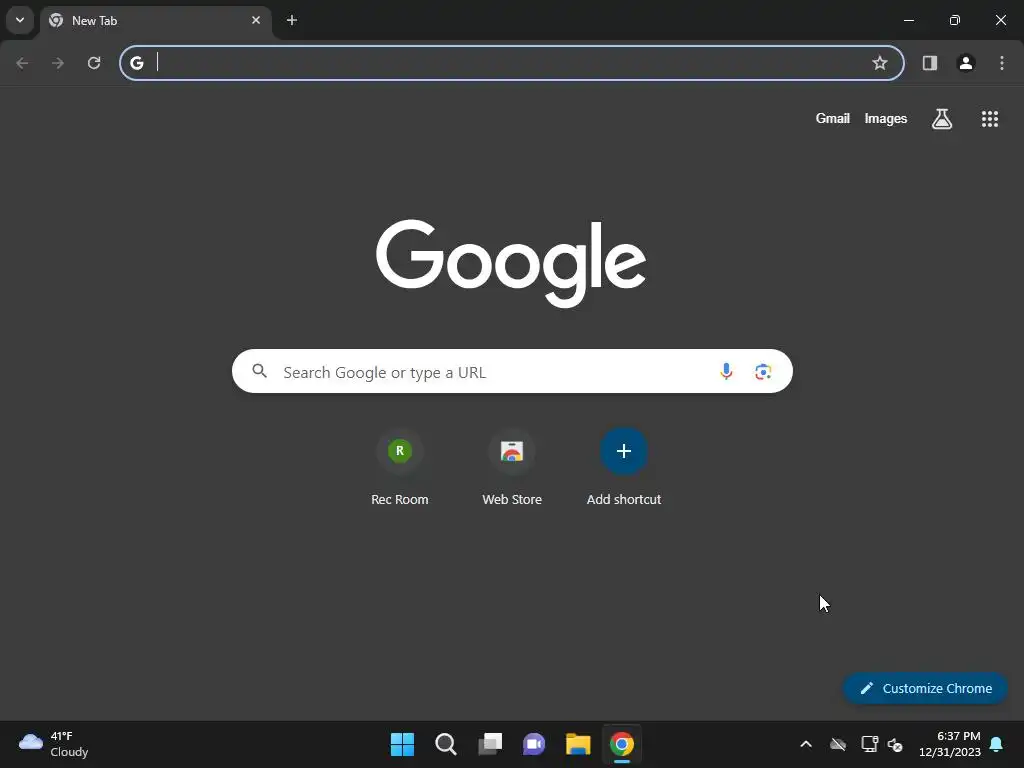Restore down the Chrome window
The image size is (1024, 768).
(x=955, y=20)
